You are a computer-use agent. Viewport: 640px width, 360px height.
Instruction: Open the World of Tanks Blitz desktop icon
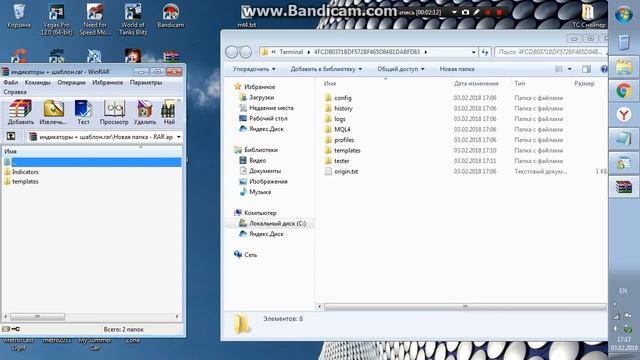click(x=133, y=19)
